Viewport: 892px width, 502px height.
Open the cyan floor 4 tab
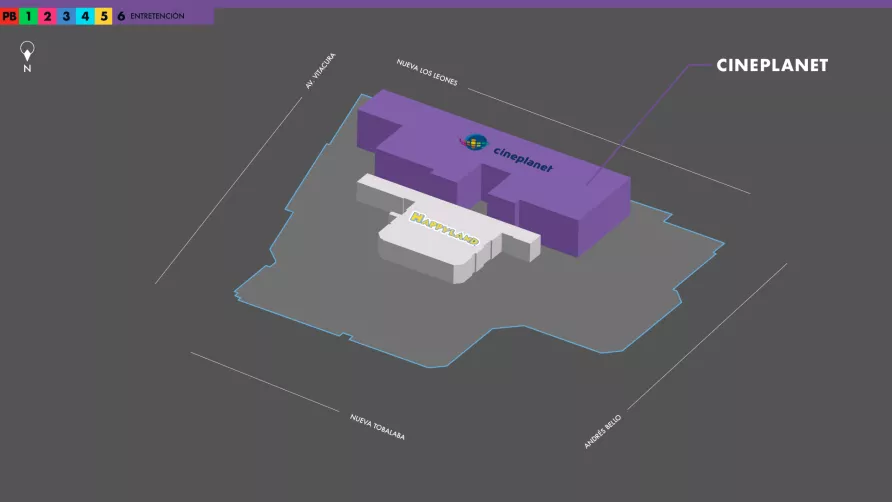[x=85, y=16]
